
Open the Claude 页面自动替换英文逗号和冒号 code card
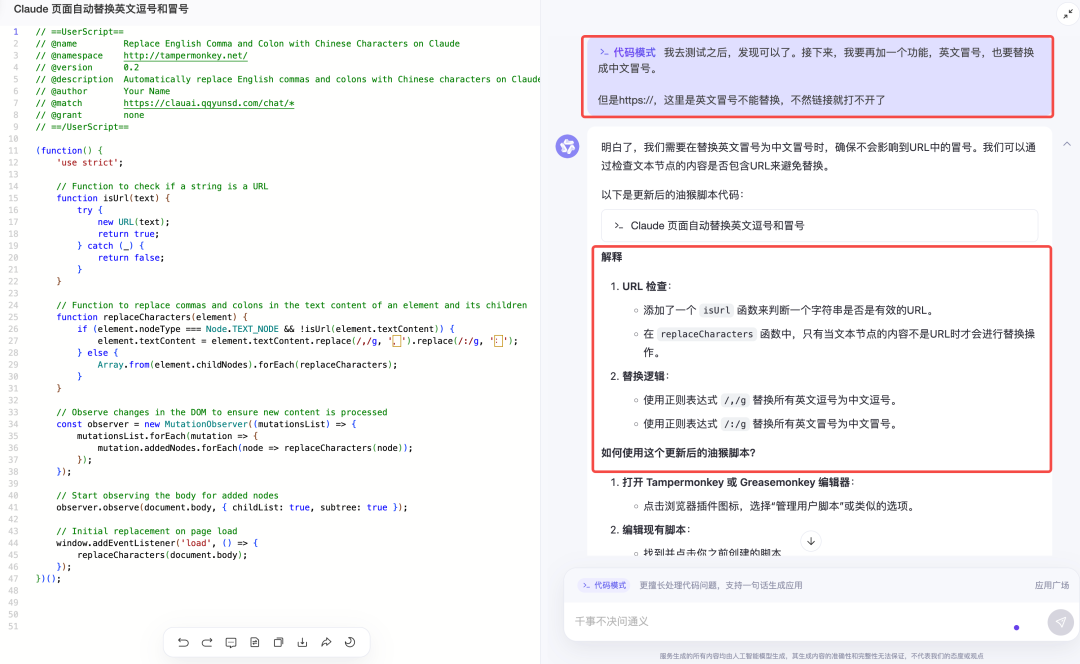(819, 225)
